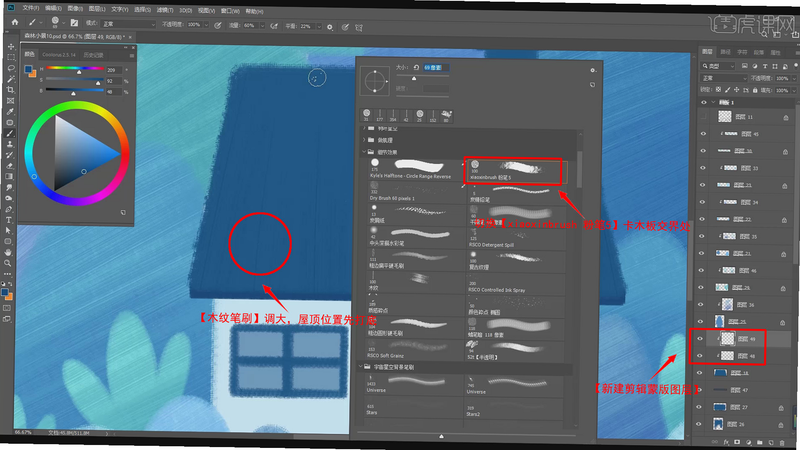Collapse the 宇宙星空背景笔刷 brush folder
This screenshot has height=450, width=800.
pos(361,366)
